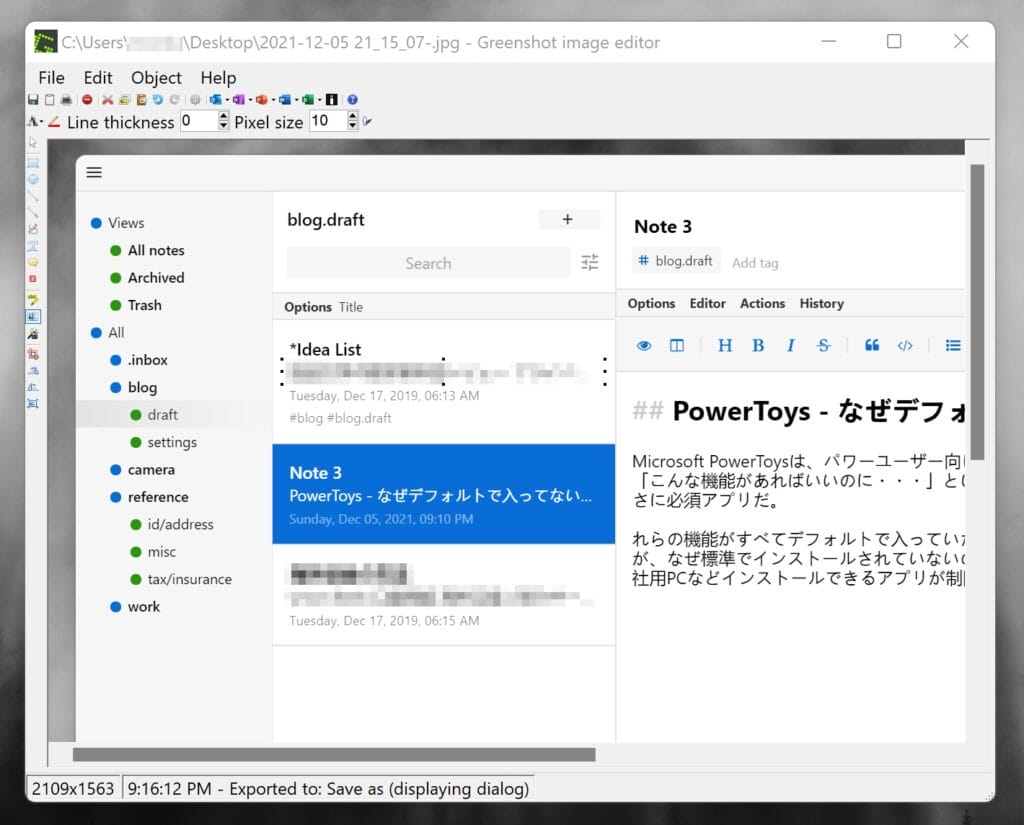Open the Help menu
The width and height of the screenshot is (1024, 825).
(x=218, y=78)
